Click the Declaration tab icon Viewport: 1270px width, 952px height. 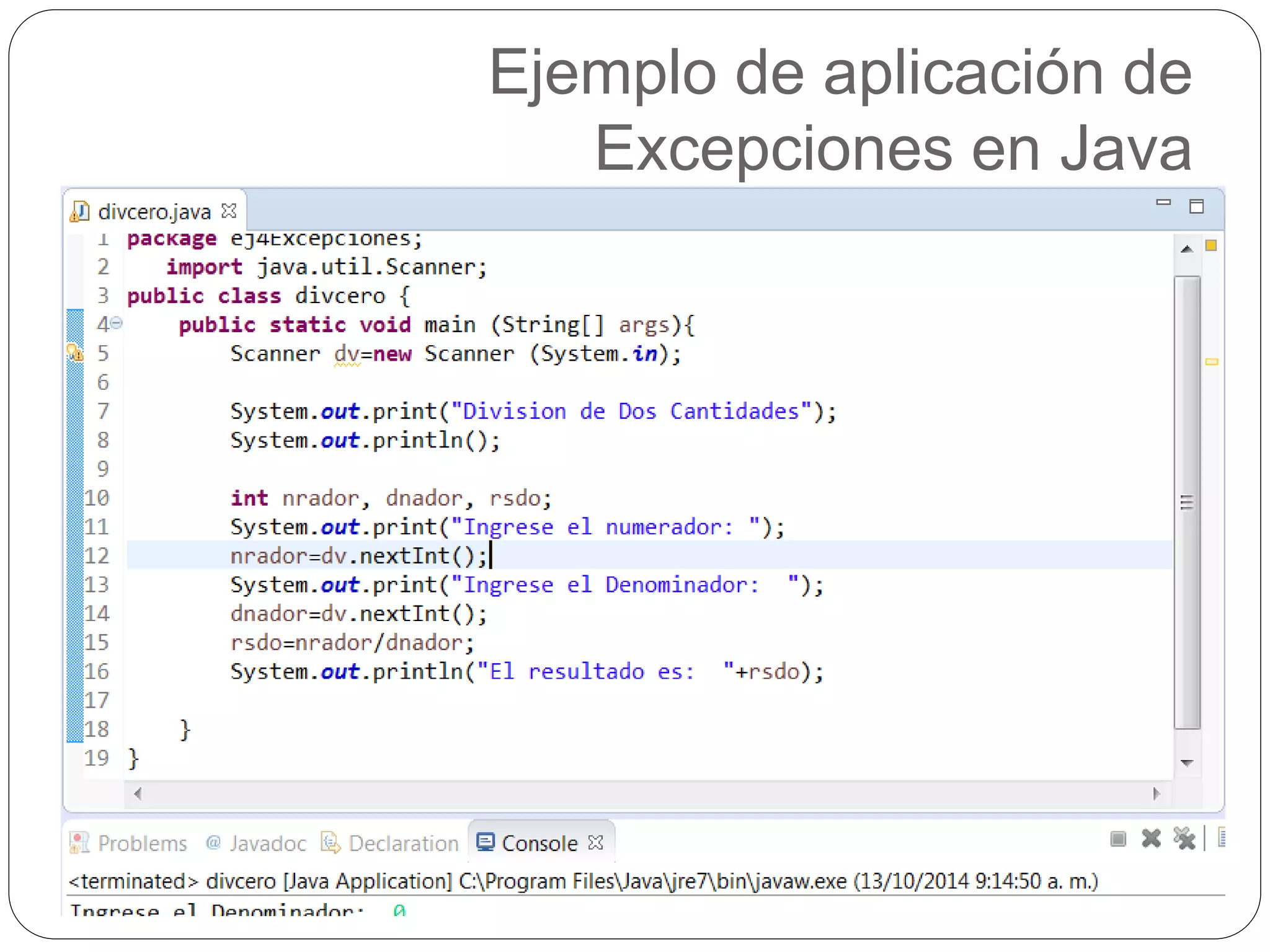pyautogui.click(x=331, y=842)
